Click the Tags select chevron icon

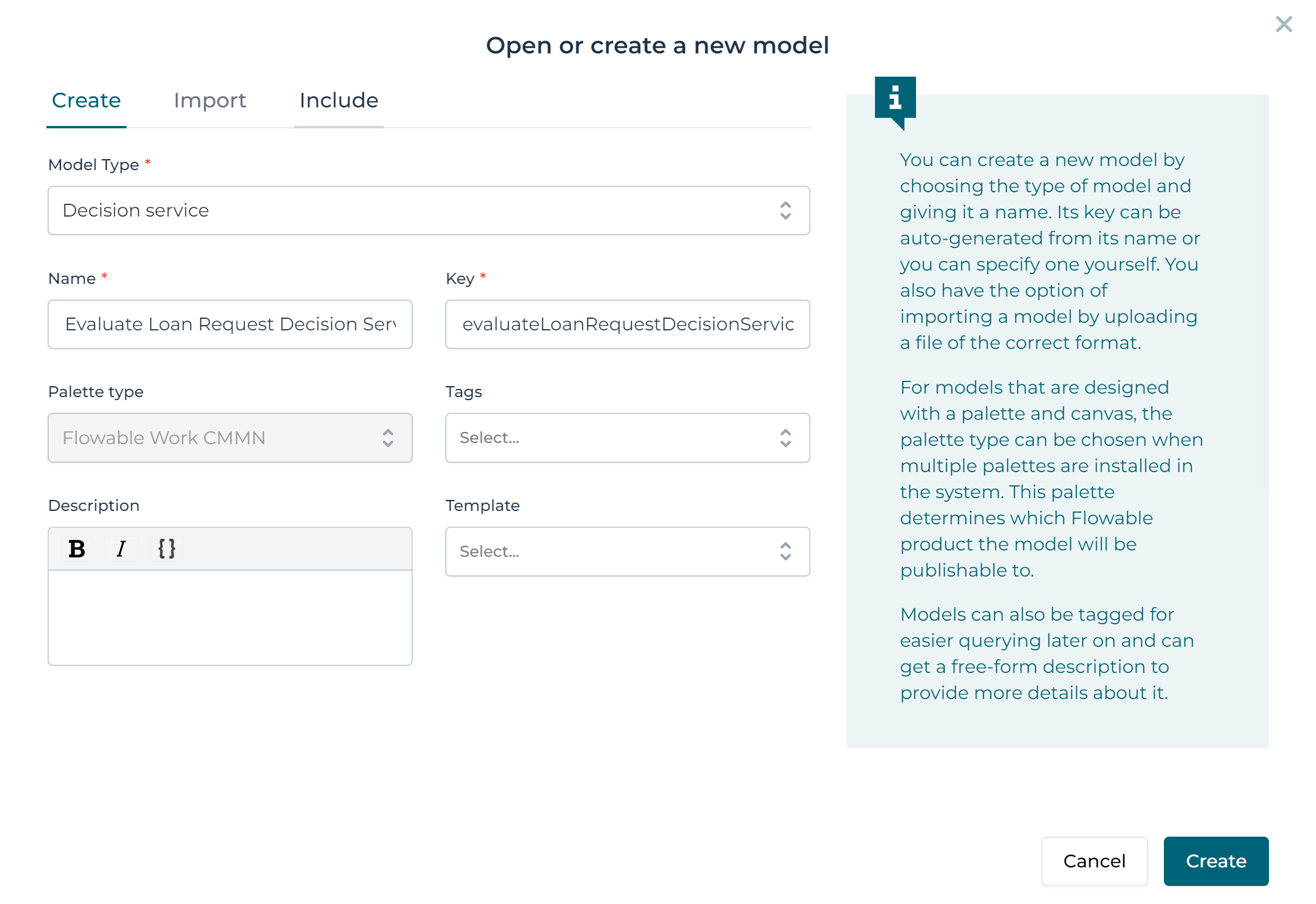pos(785,438)
